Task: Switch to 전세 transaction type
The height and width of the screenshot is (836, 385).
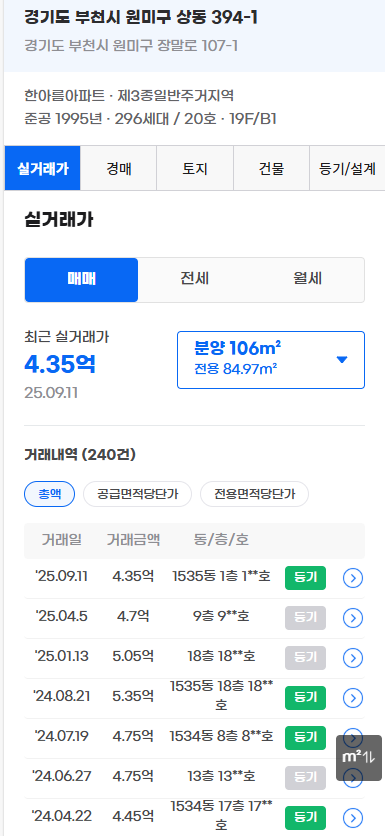Action: tap(195, 280)
